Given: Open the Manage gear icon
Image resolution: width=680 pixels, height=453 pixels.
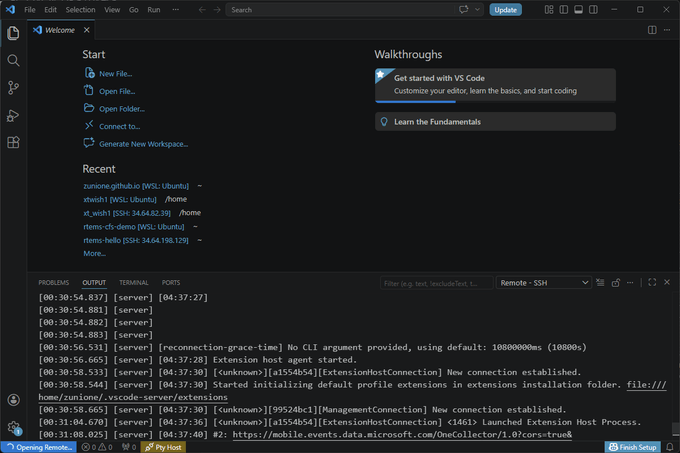Looking at the screenshot, I should click(13, 427).
